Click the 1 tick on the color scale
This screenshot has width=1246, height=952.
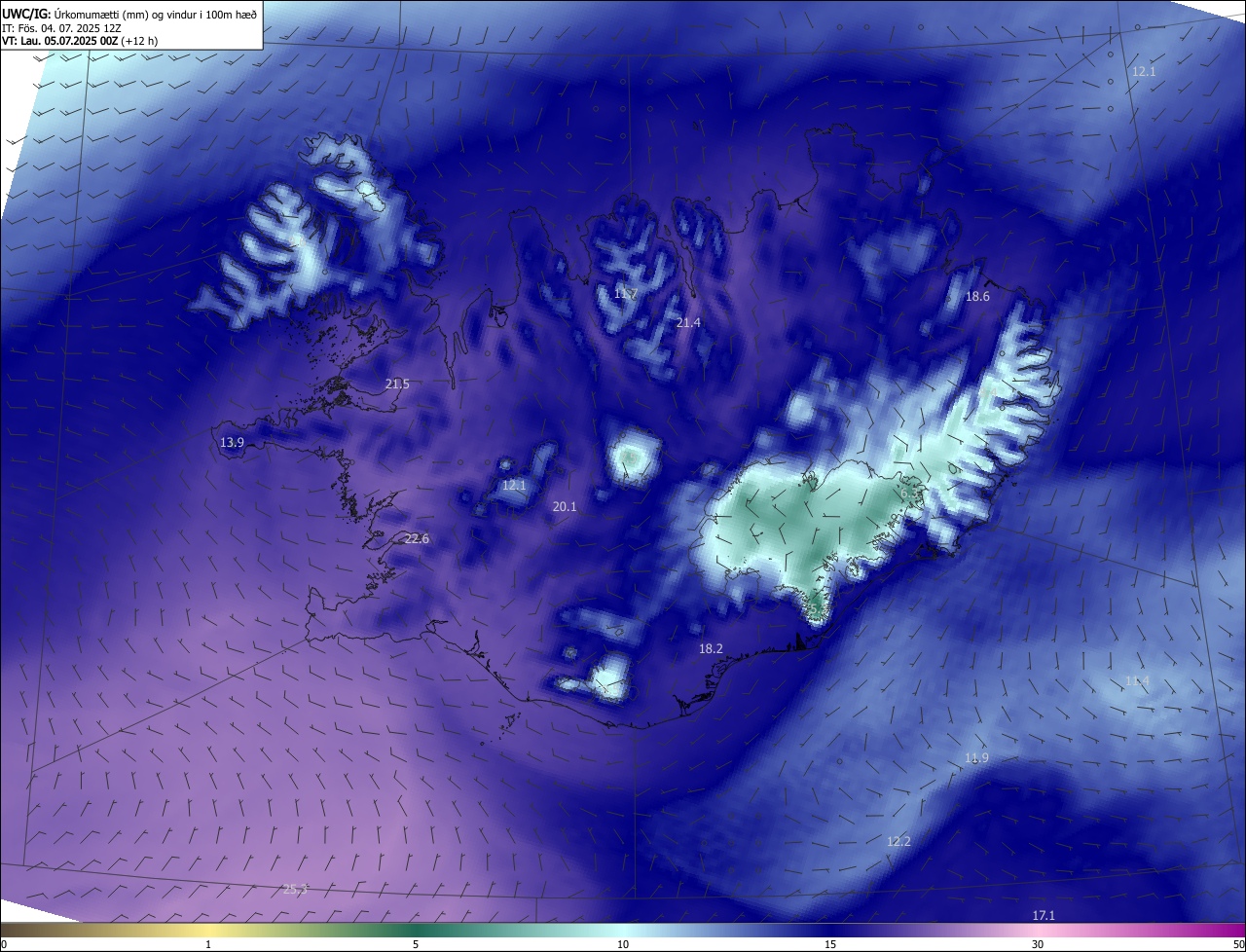[208, 945]
